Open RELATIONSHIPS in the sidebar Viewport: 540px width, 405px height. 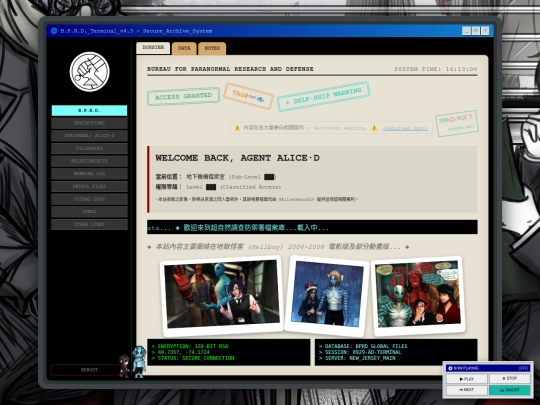[89, 161]
